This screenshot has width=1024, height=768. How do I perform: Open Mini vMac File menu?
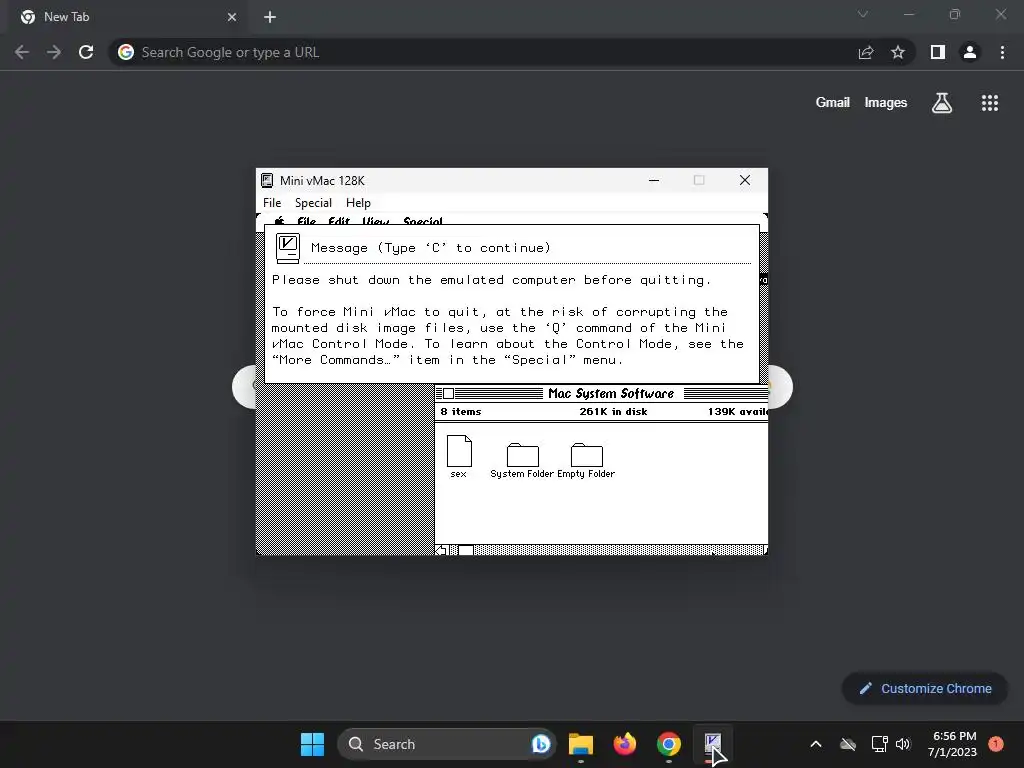click(x=272, y=203)
